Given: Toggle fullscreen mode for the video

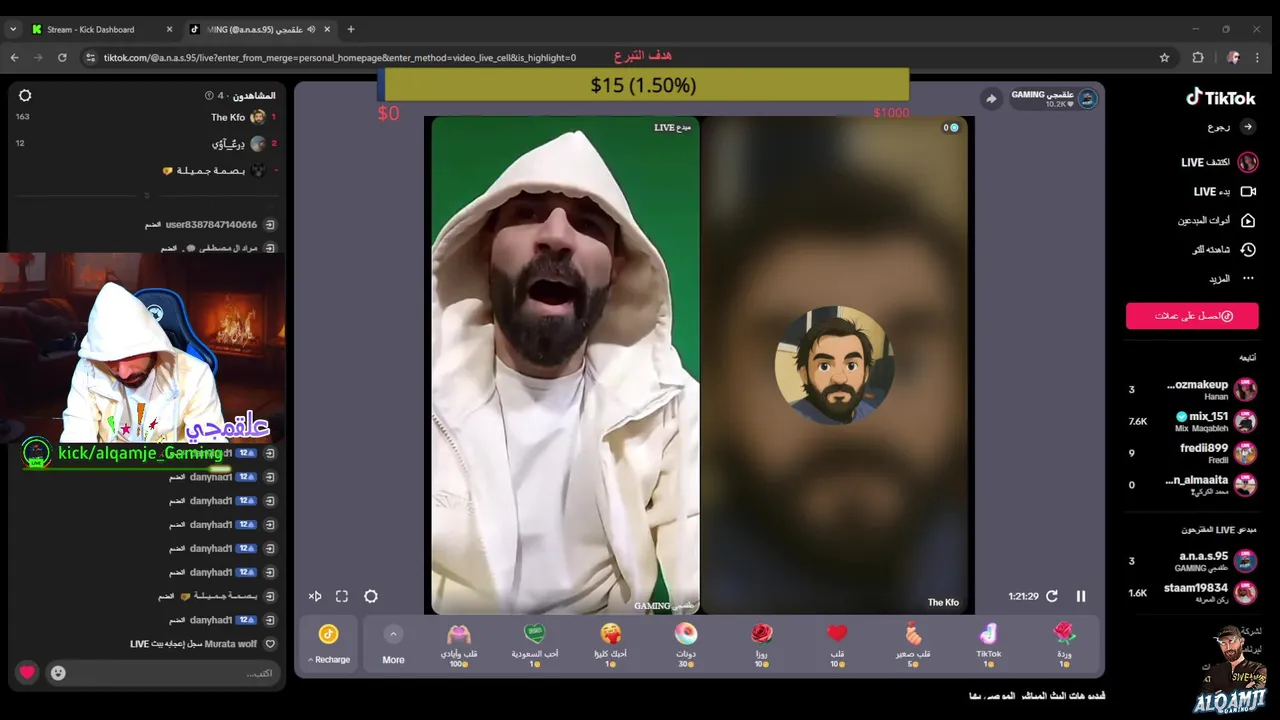Looking at the screenshot, I should coord(342,596).
